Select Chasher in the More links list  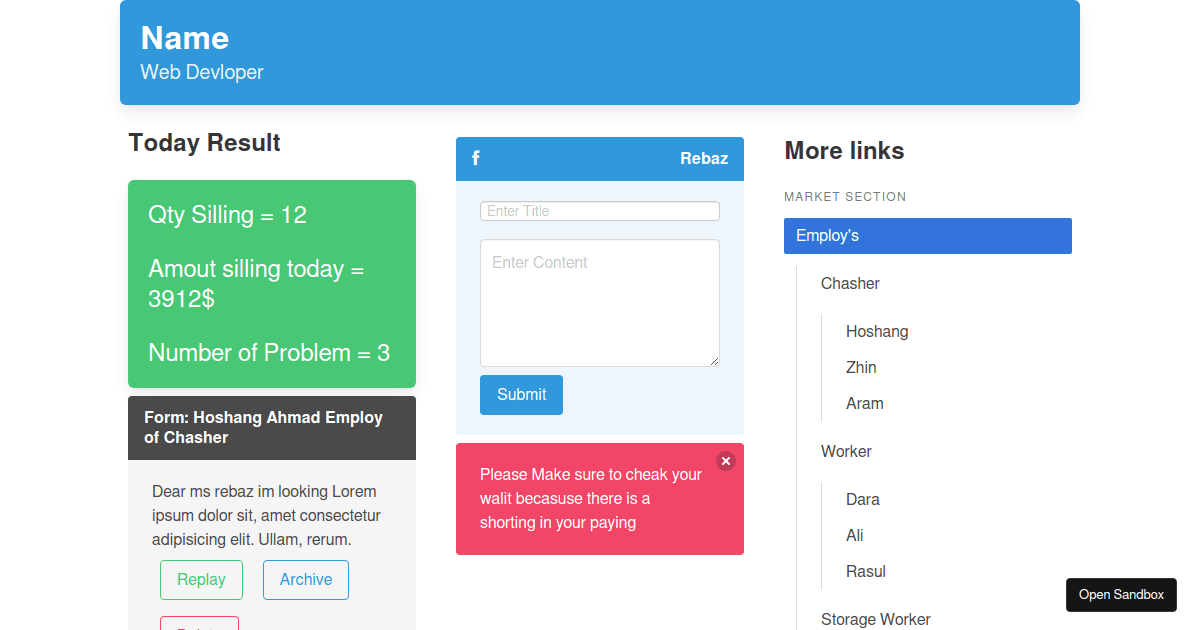pos(850,283)
